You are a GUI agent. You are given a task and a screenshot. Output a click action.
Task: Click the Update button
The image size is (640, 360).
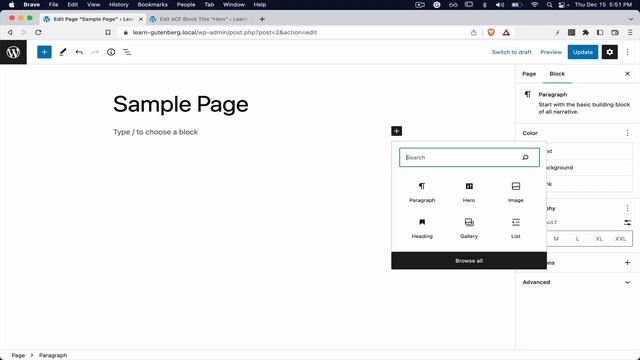click(x=582, y=52)
